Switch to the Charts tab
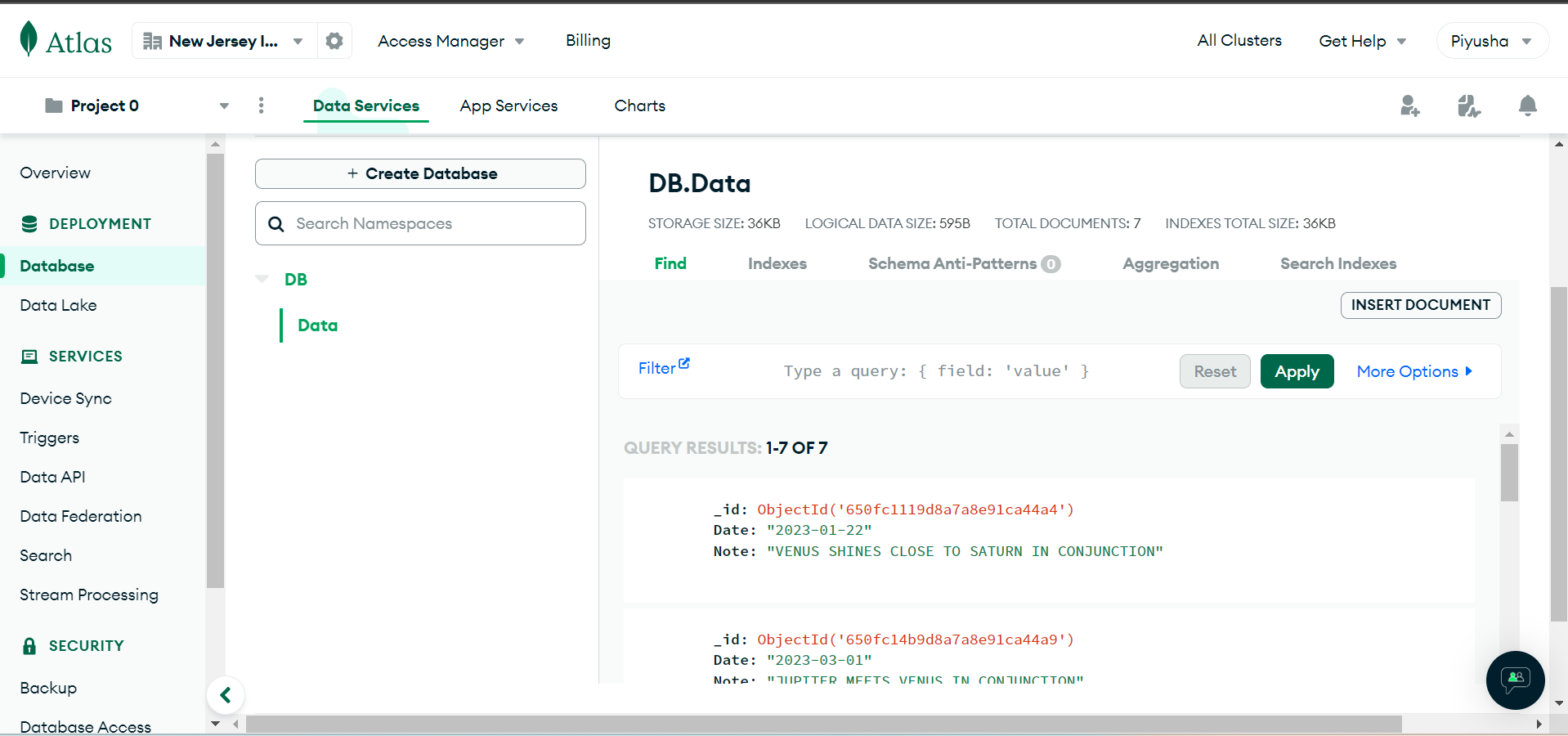The width and height of the screenshot is (1568, 736). (x=640, y=105)
